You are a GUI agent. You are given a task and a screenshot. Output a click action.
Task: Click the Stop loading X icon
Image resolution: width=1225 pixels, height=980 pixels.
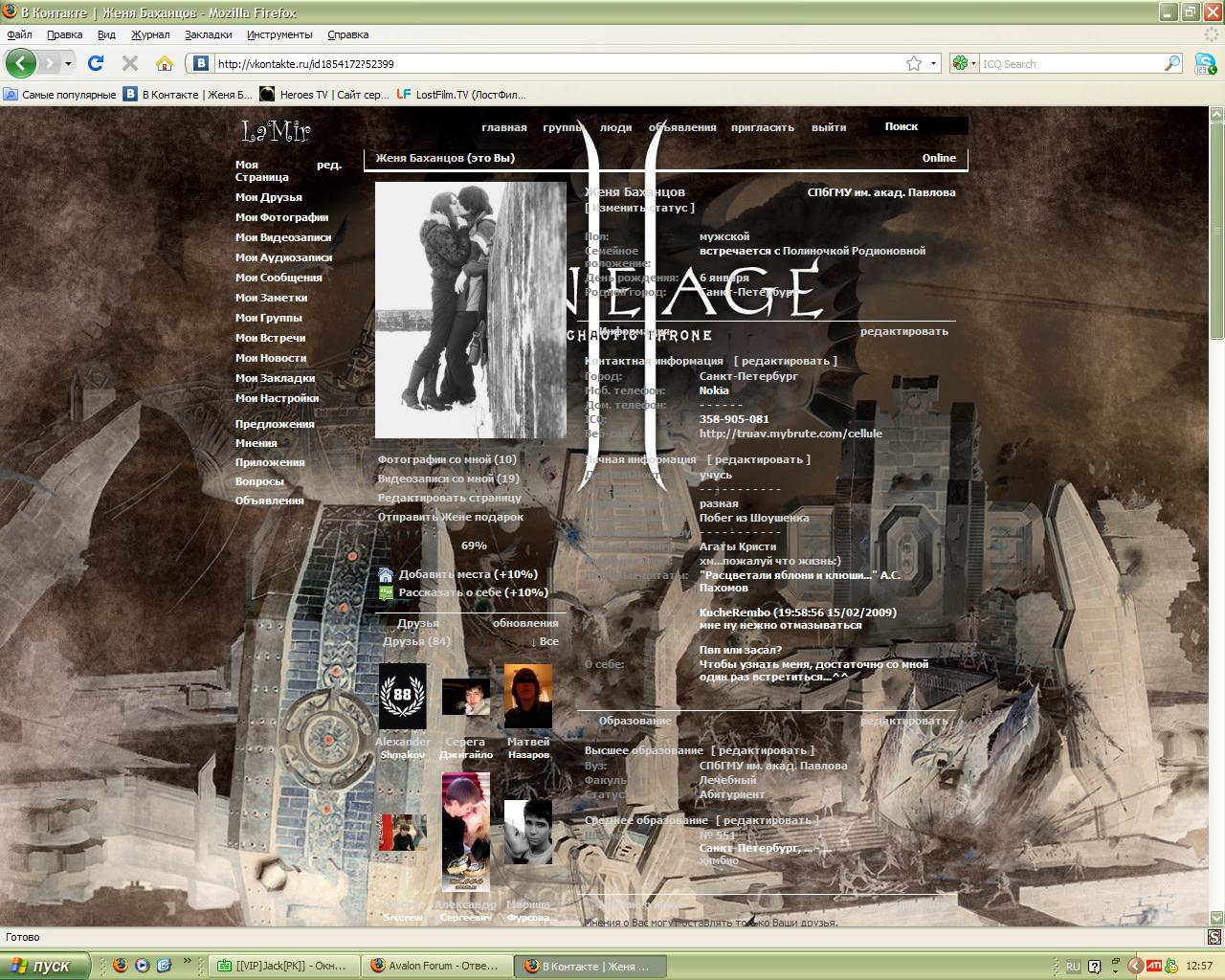[x=130, y=63]
